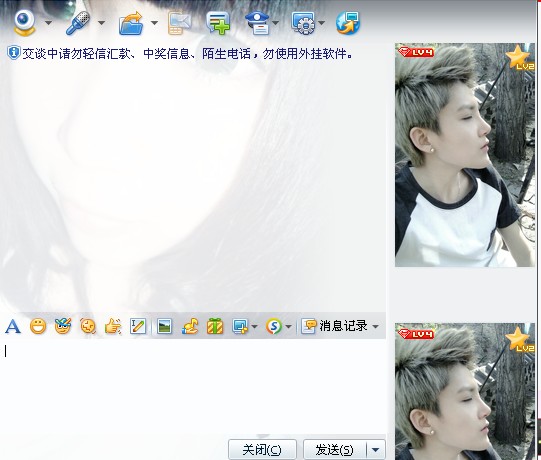Click the contact's large avatar photo
The height and width of the screenshot is (460, 541).
point(464,155)
